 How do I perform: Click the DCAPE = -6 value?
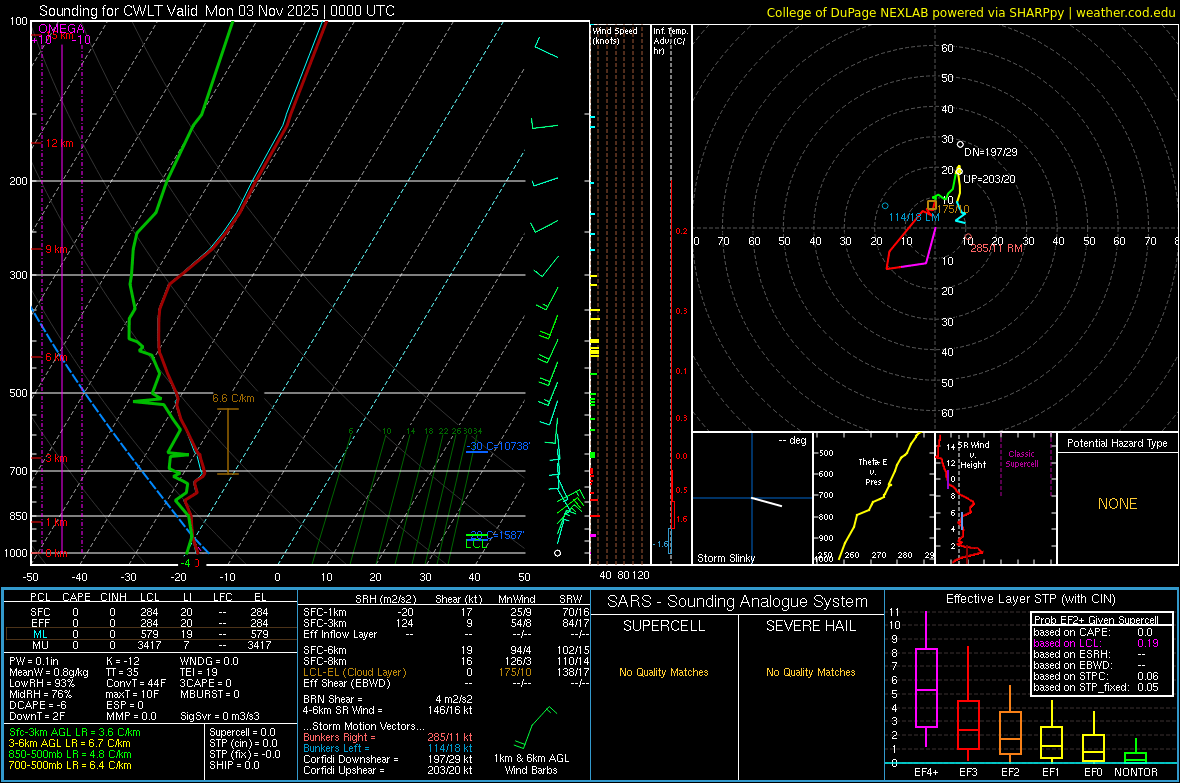[38, 705]
